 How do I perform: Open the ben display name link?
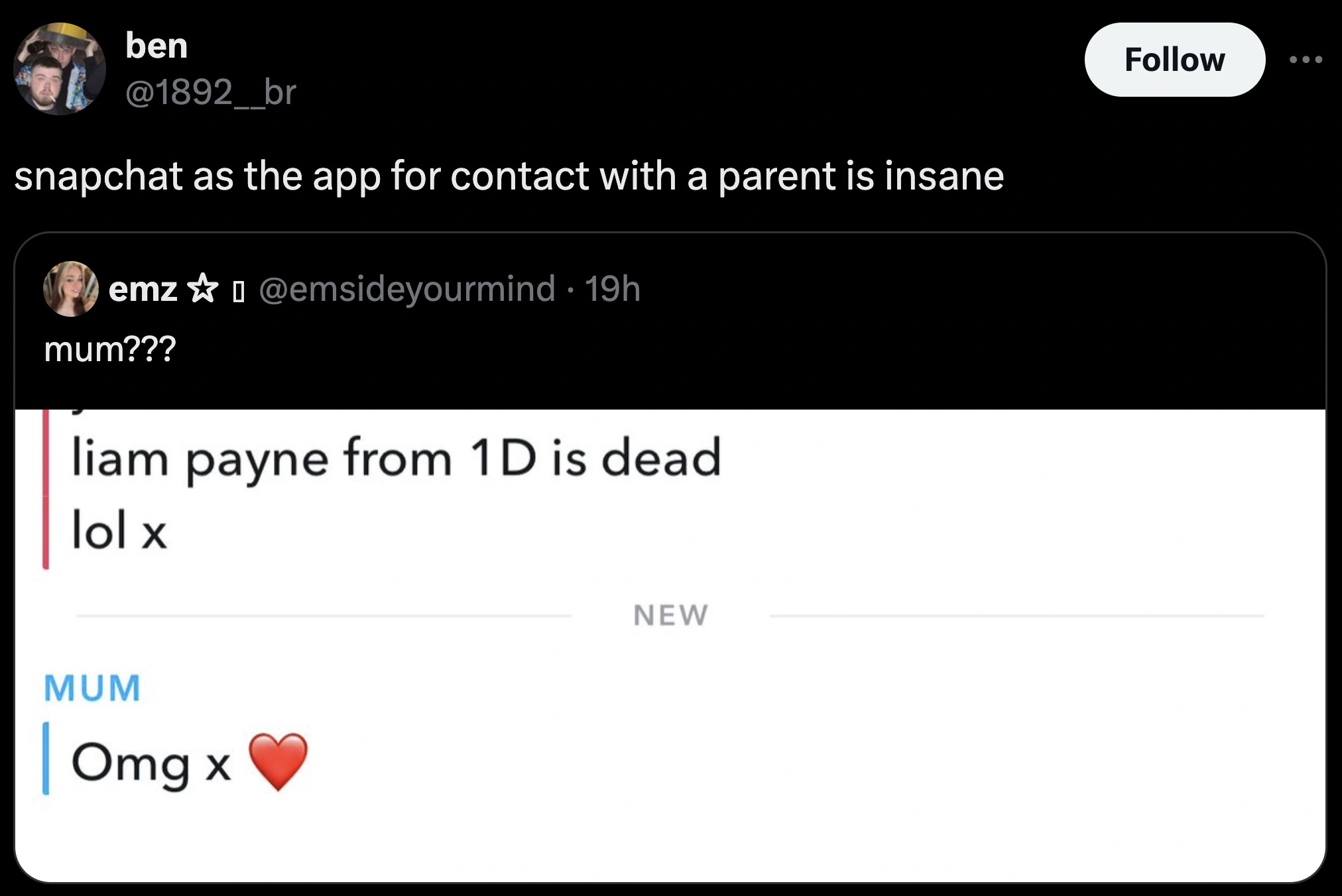click(156, 46)
